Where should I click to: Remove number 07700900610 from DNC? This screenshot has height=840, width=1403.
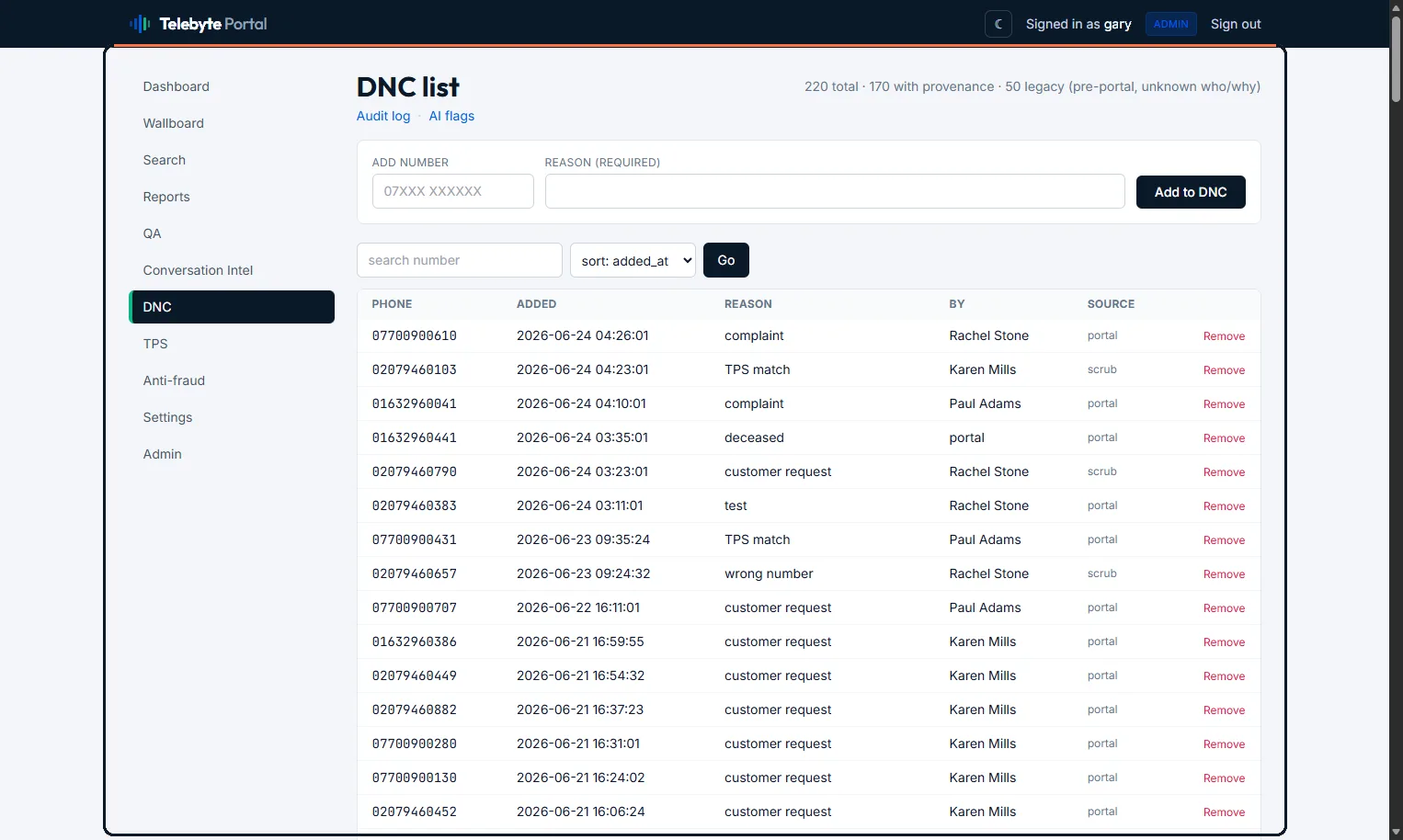click(x=1224, y=336)
